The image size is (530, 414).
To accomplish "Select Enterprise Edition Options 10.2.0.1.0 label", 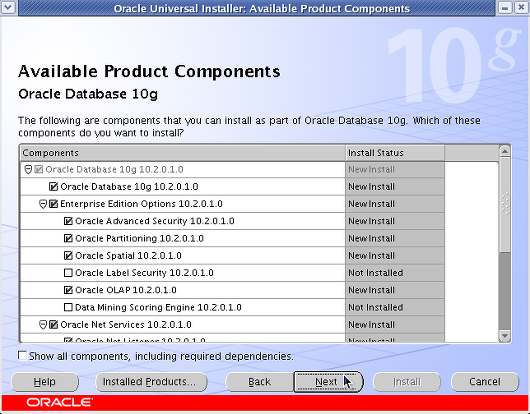I will [x=141, y=204].
